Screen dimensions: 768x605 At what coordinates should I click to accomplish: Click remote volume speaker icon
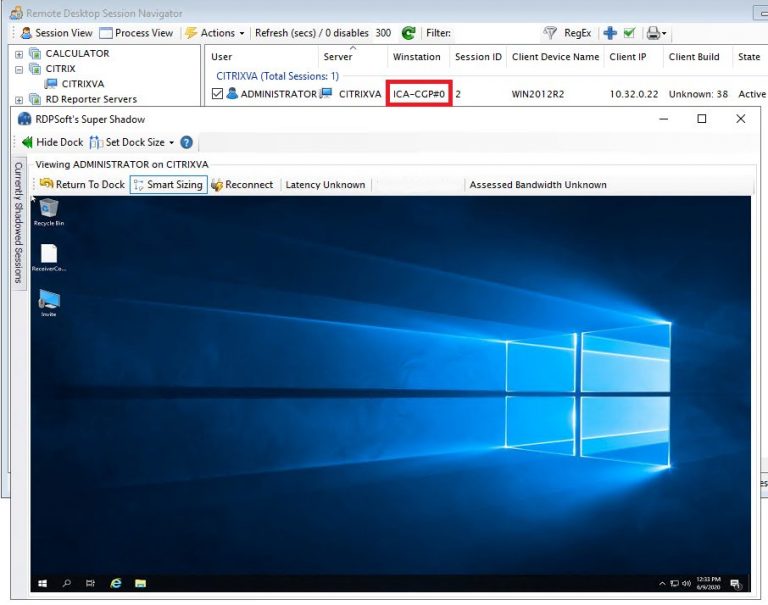pyautogui.click(x=687, y=583)
